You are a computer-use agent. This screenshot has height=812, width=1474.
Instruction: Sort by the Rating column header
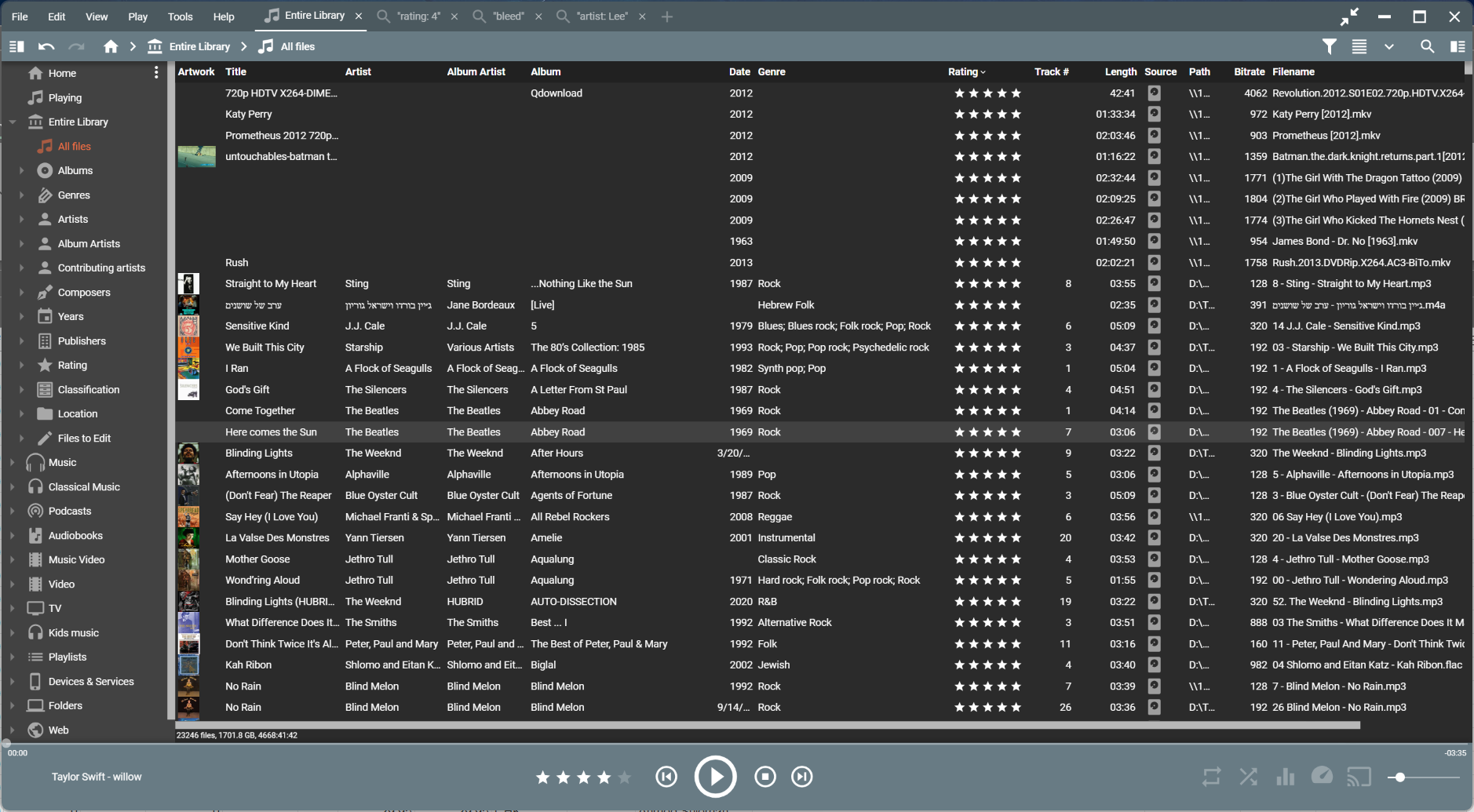[965, 72]
